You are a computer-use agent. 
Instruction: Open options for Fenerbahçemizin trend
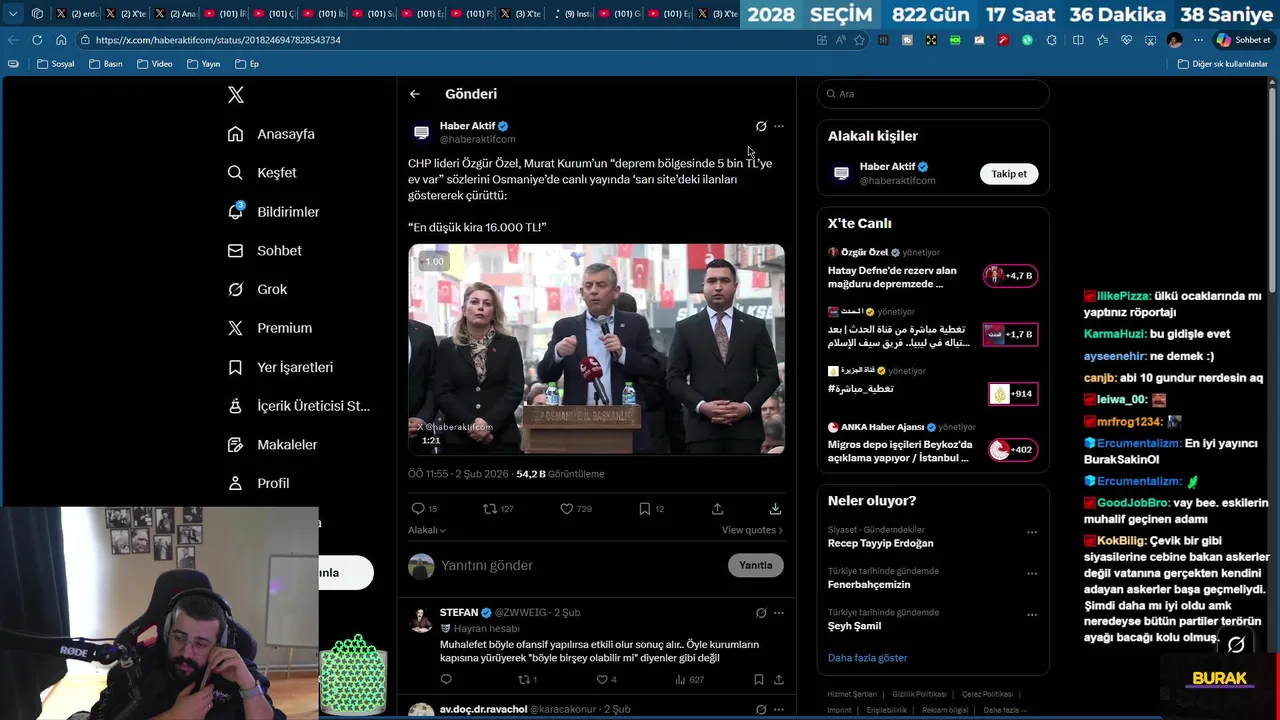[x=1032, y=574]
